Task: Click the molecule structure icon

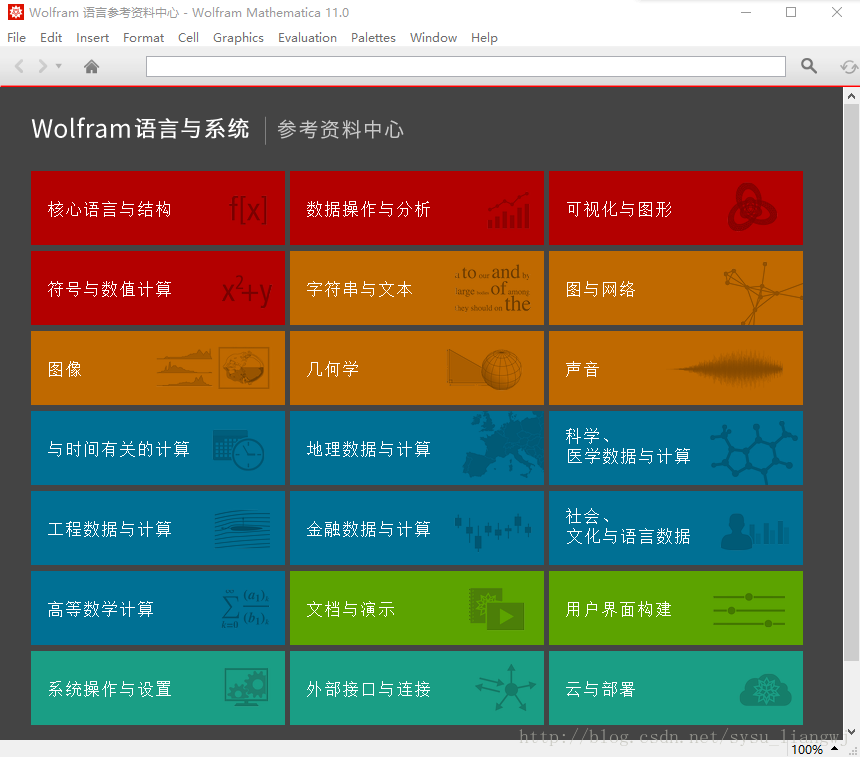Action: point(755,453)
